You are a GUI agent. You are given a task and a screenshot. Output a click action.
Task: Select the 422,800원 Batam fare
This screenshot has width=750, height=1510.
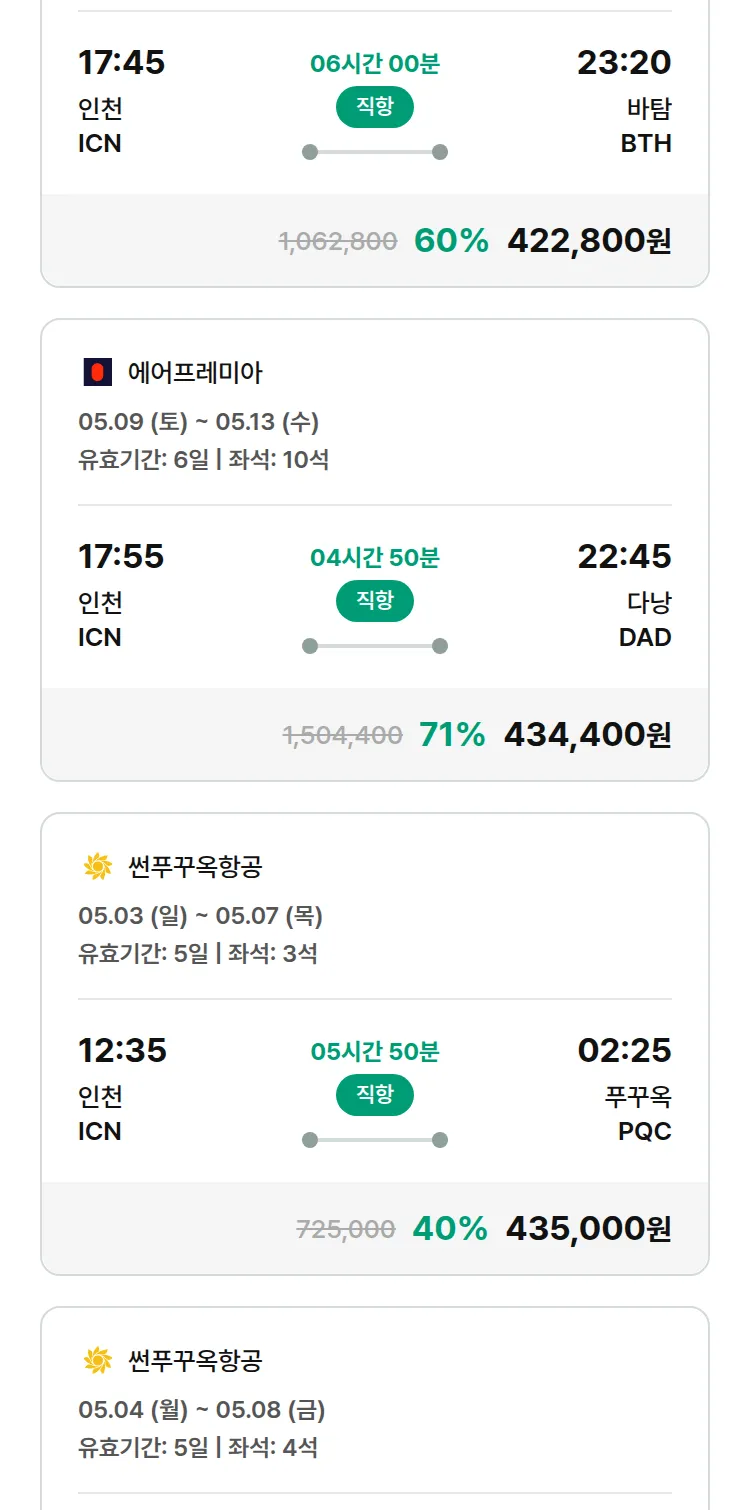(x=589, y=241)
